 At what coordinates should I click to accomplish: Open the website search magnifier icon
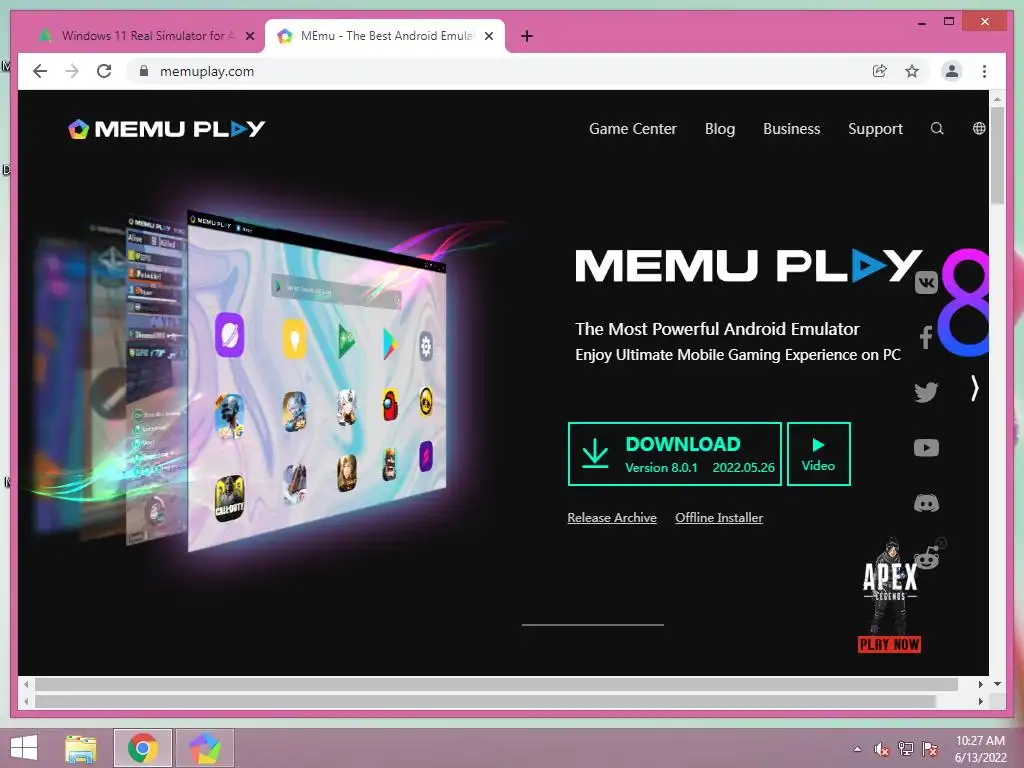[x=937, y=129]
